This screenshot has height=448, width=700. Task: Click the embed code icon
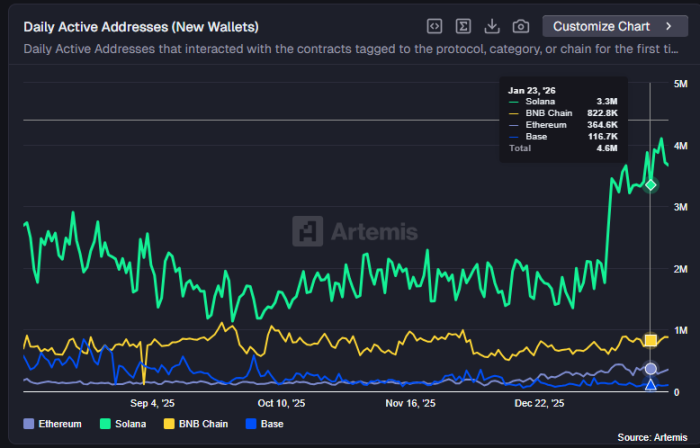coord(434,26)
